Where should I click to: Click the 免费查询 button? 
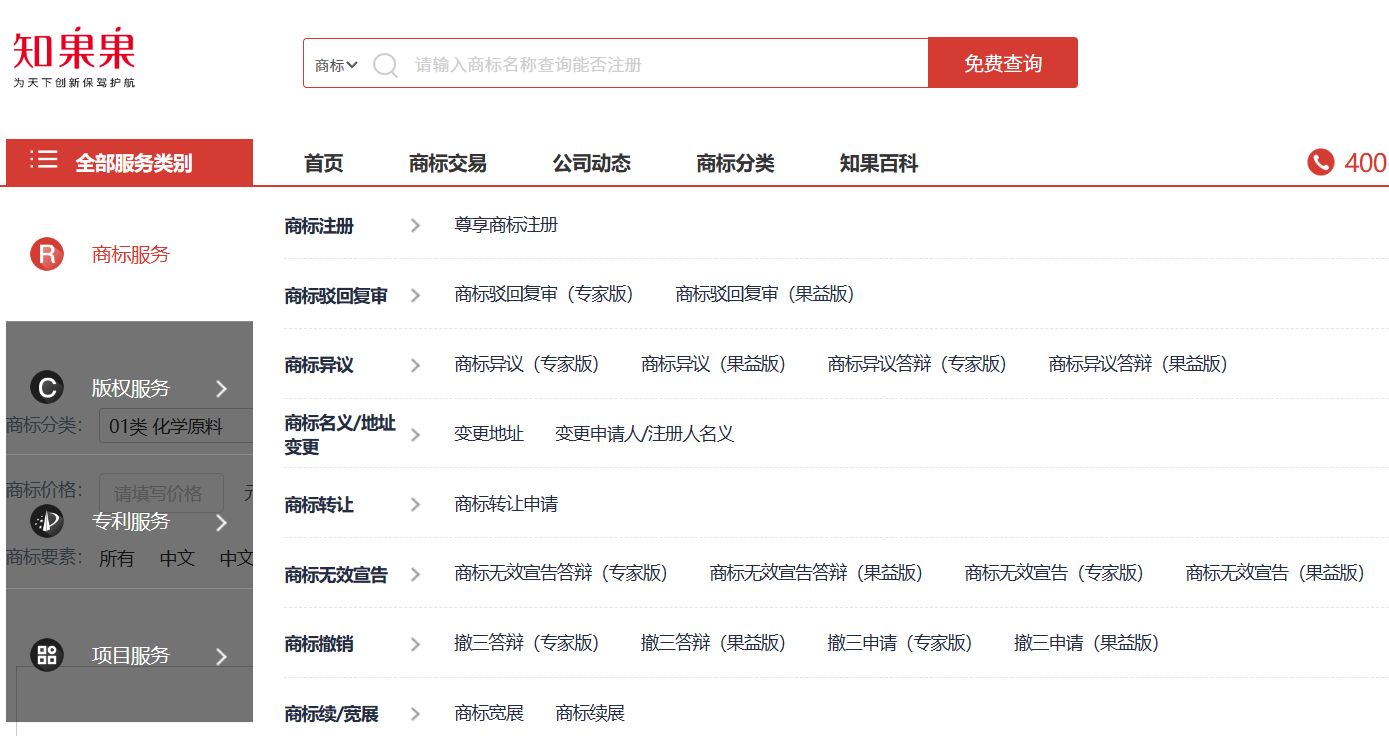1003,62
